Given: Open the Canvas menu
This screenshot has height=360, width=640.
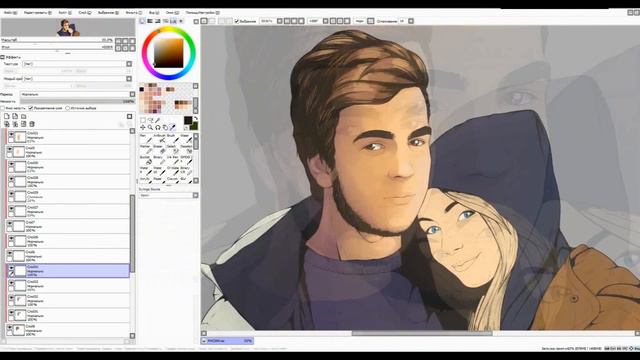Looking at the screenshot, I should point(65,13).
